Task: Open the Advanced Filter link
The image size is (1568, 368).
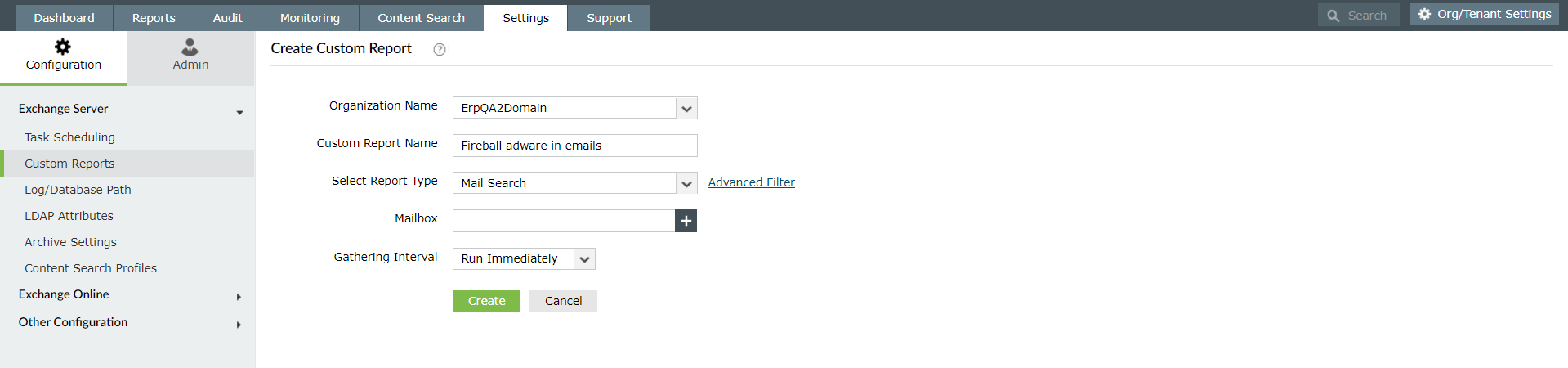Action: click(751, 182)
